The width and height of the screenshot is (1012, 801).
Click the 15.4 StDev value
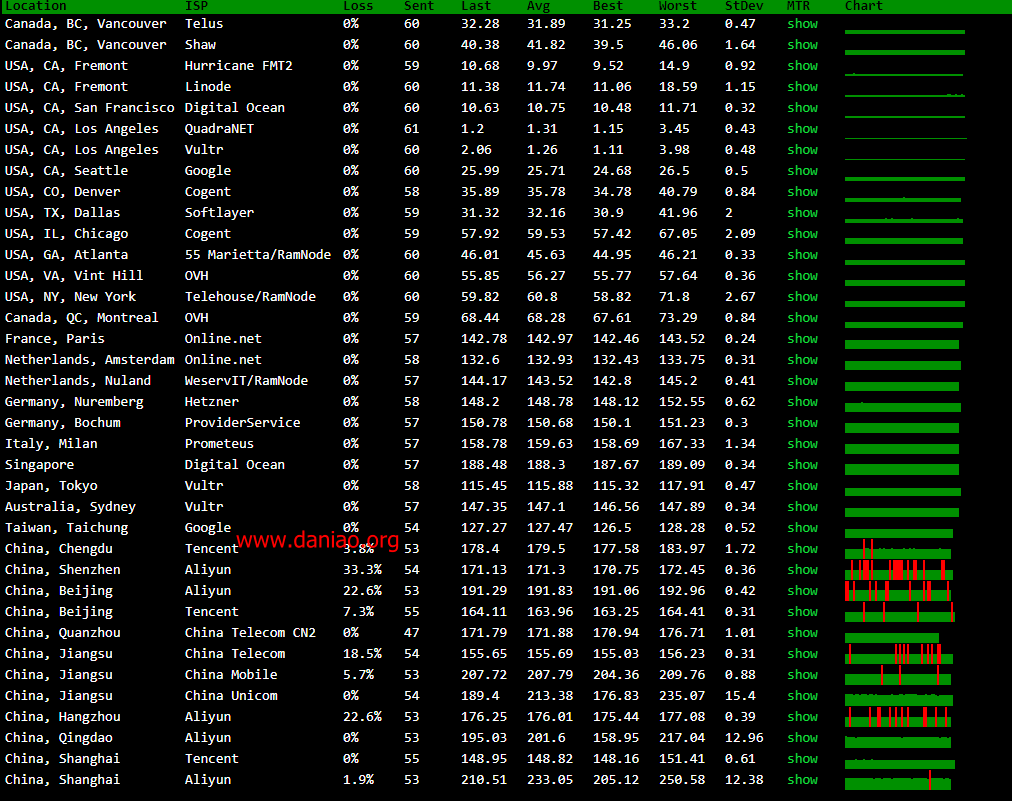tap(740, 696)
